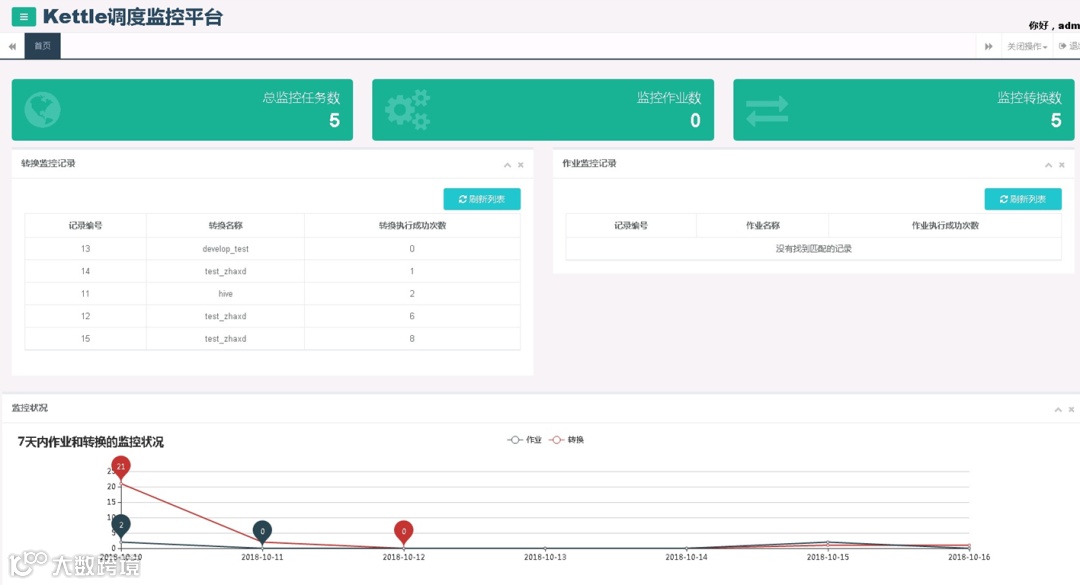
Task: Click 记录编号 header in 转换监控记录 table
Action: 85,225
